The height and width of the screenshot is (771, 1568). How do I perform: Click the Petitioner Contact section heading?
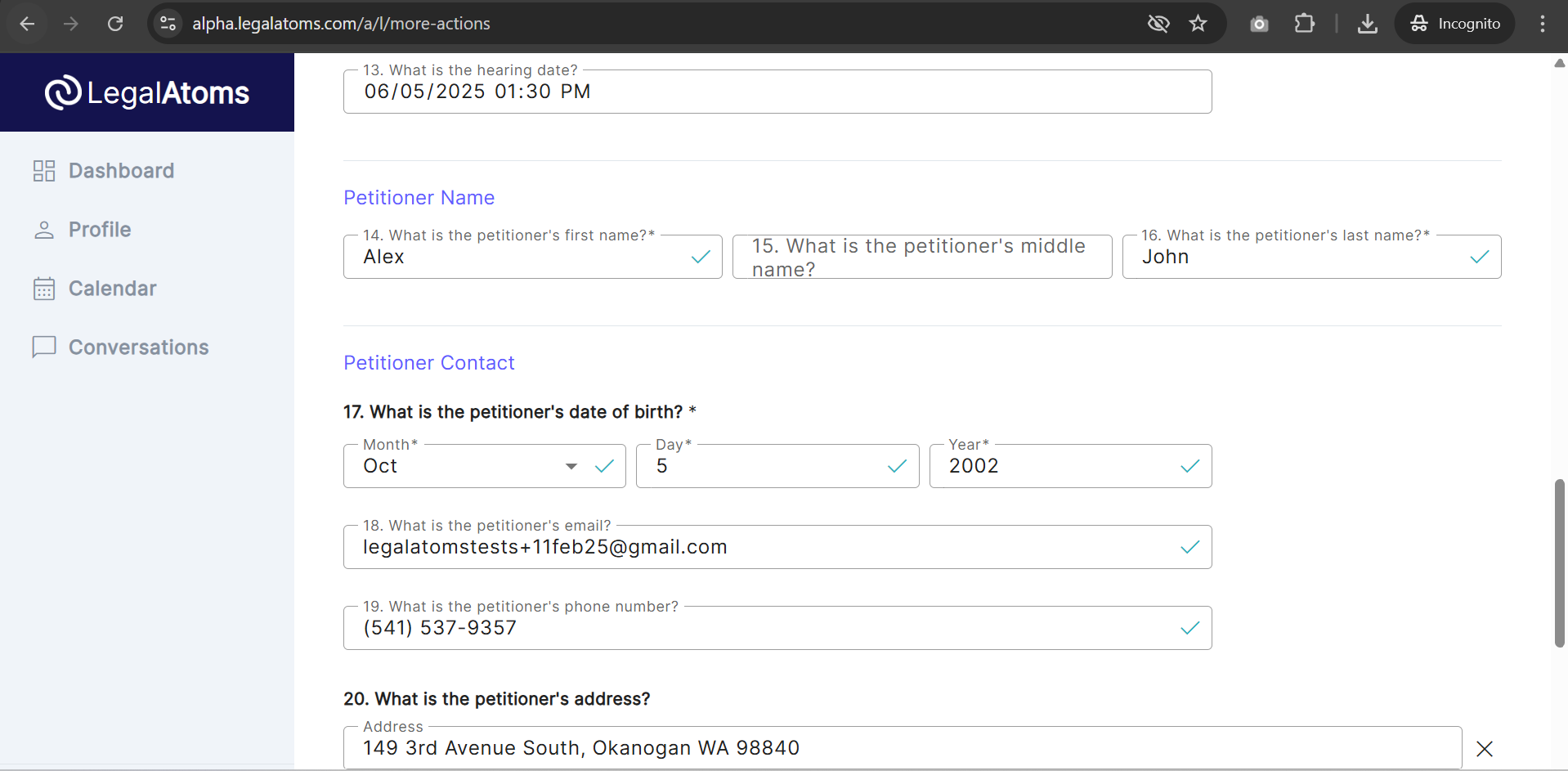pos(429,363)
